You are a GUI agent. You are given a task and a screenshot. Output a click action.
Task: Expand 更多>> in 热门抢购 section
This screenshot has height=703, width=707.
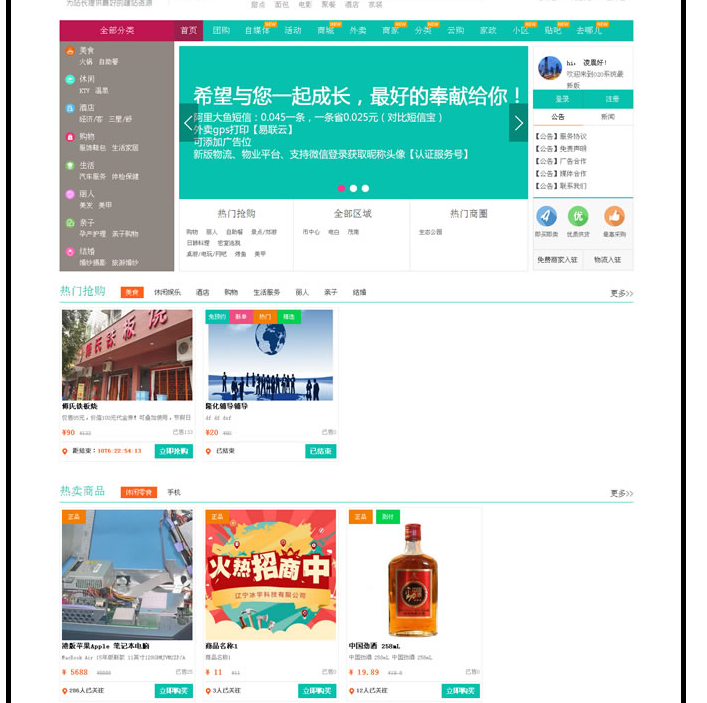click(x=621, y=294)
